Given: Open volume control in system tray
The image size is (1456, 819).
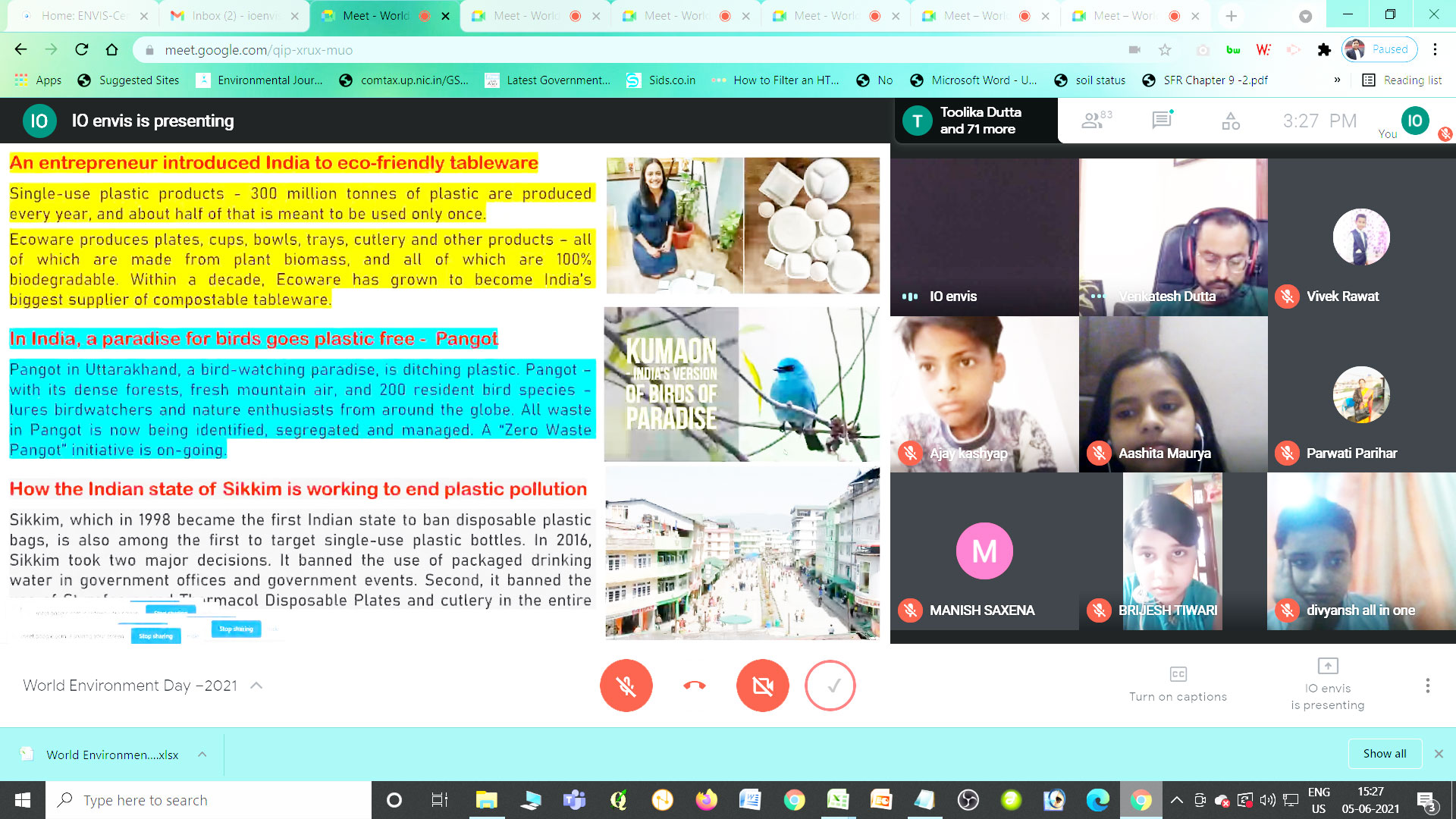Looking at the screenshot, I should coord(1267,800).
